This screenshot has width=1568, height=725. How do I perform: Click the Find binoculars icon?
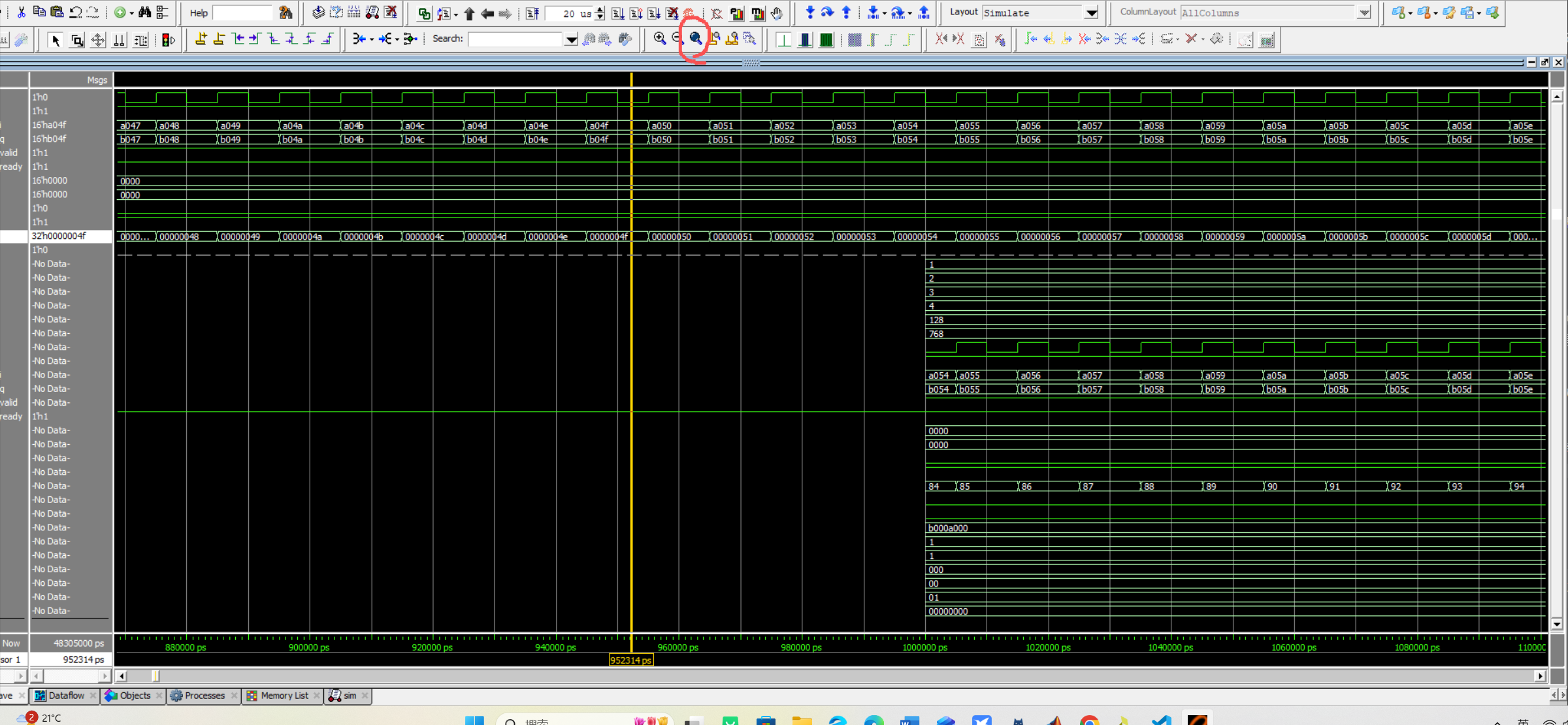point(144,12)
